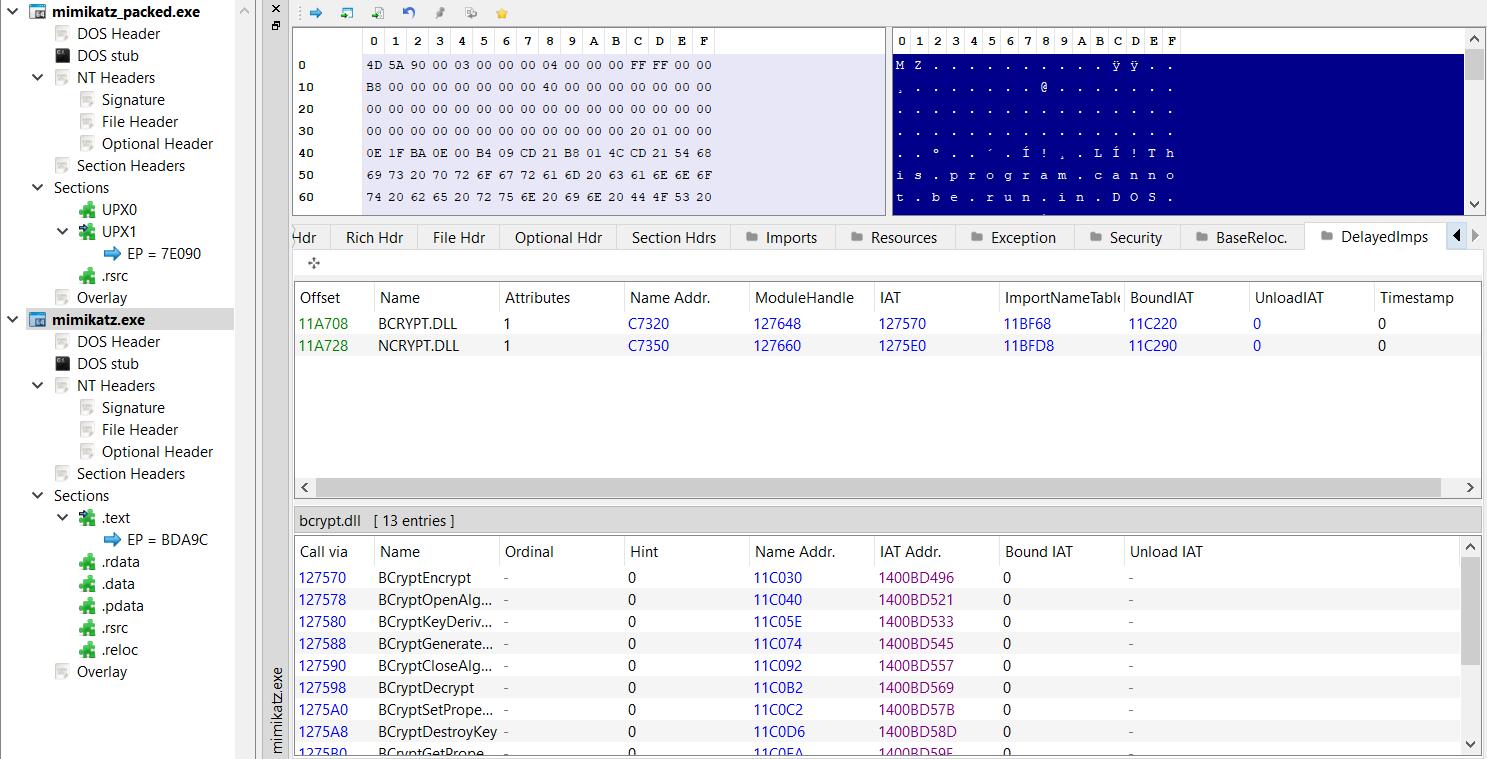The width and height of the screenshot is (1487, 759).
Task: Click the second toolbar icon with green arrow and window
Action: click(347, 13)
